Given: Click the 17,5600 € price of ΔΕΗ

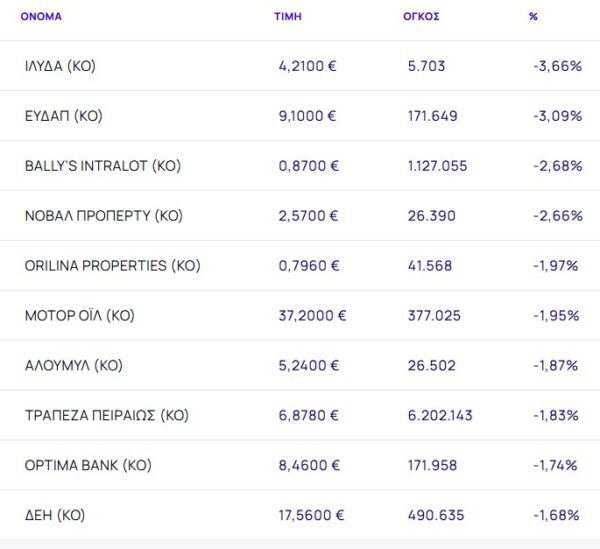Looking at the screenshot, I should [313, 515].
